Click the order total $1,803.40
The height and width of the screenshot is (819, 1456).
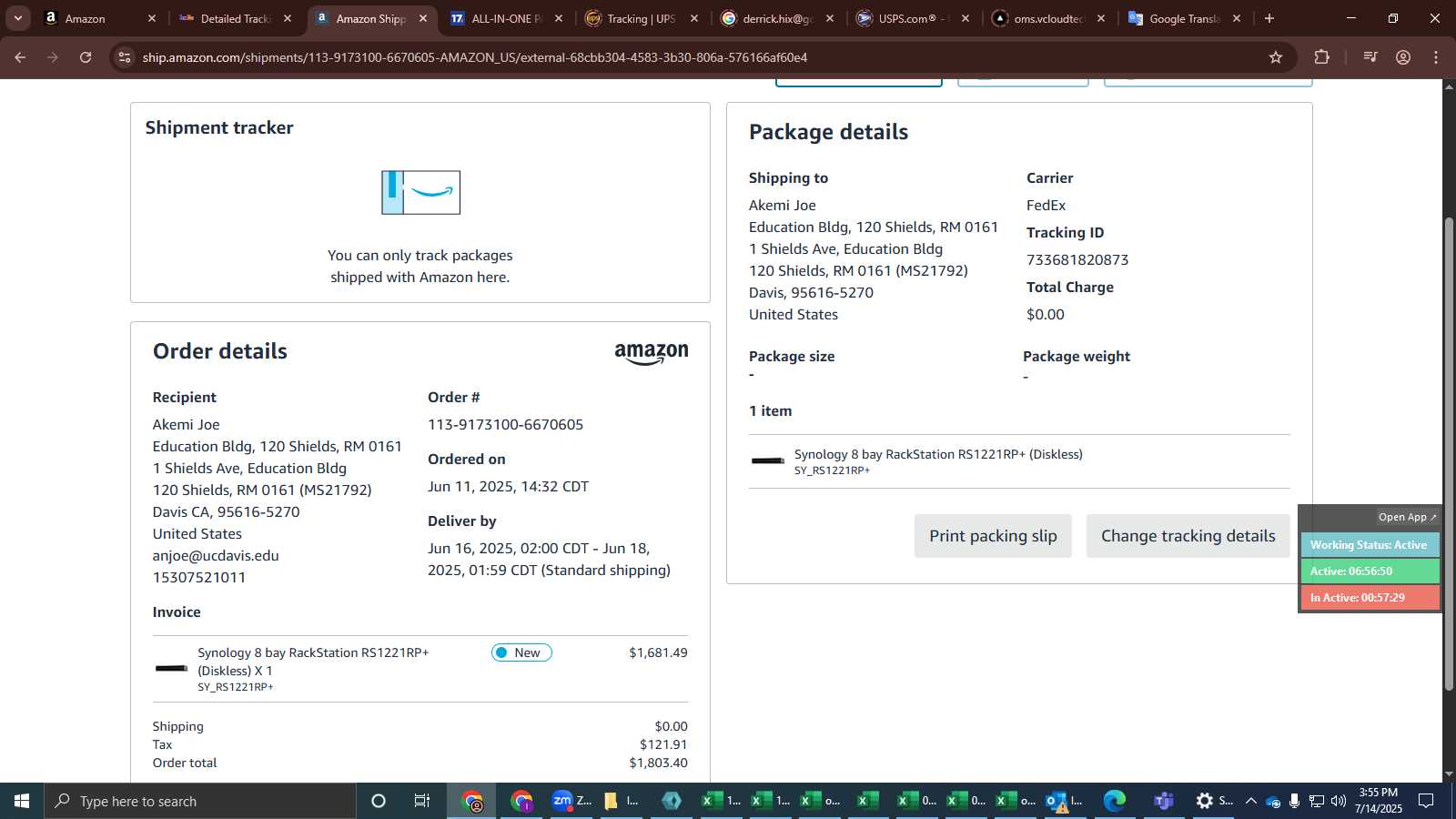point(658,763)
